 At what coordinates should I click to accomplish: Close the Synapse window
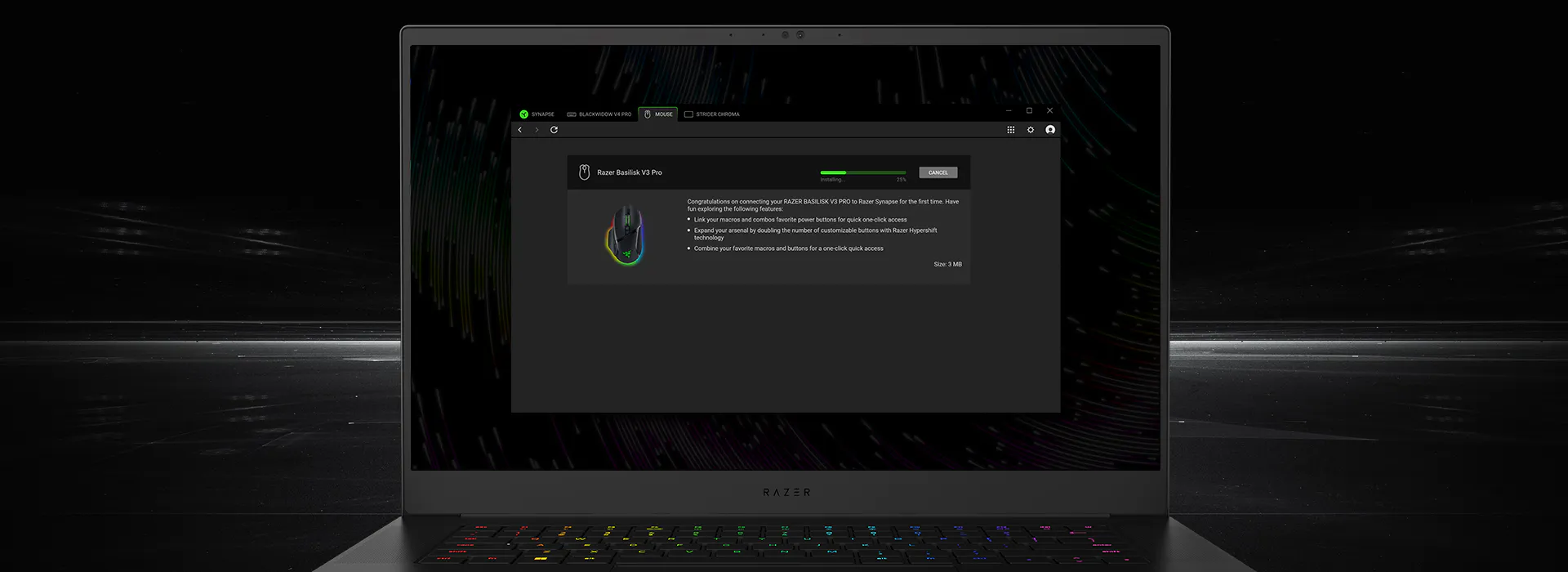pyautogui.click(x=1050, y=110)
